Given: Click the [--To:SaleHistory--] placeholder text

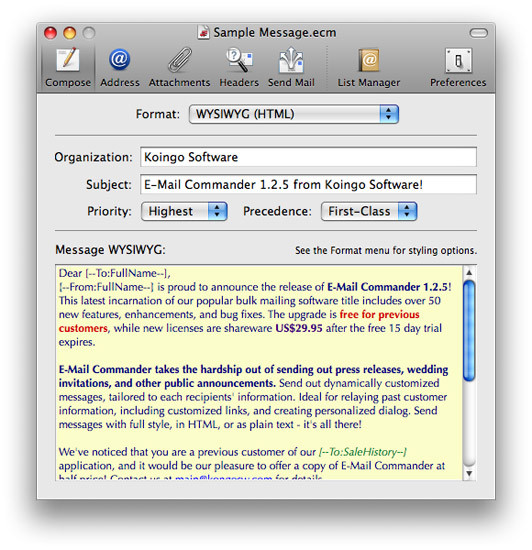Looking at the screenshot, I should point(363,452).
